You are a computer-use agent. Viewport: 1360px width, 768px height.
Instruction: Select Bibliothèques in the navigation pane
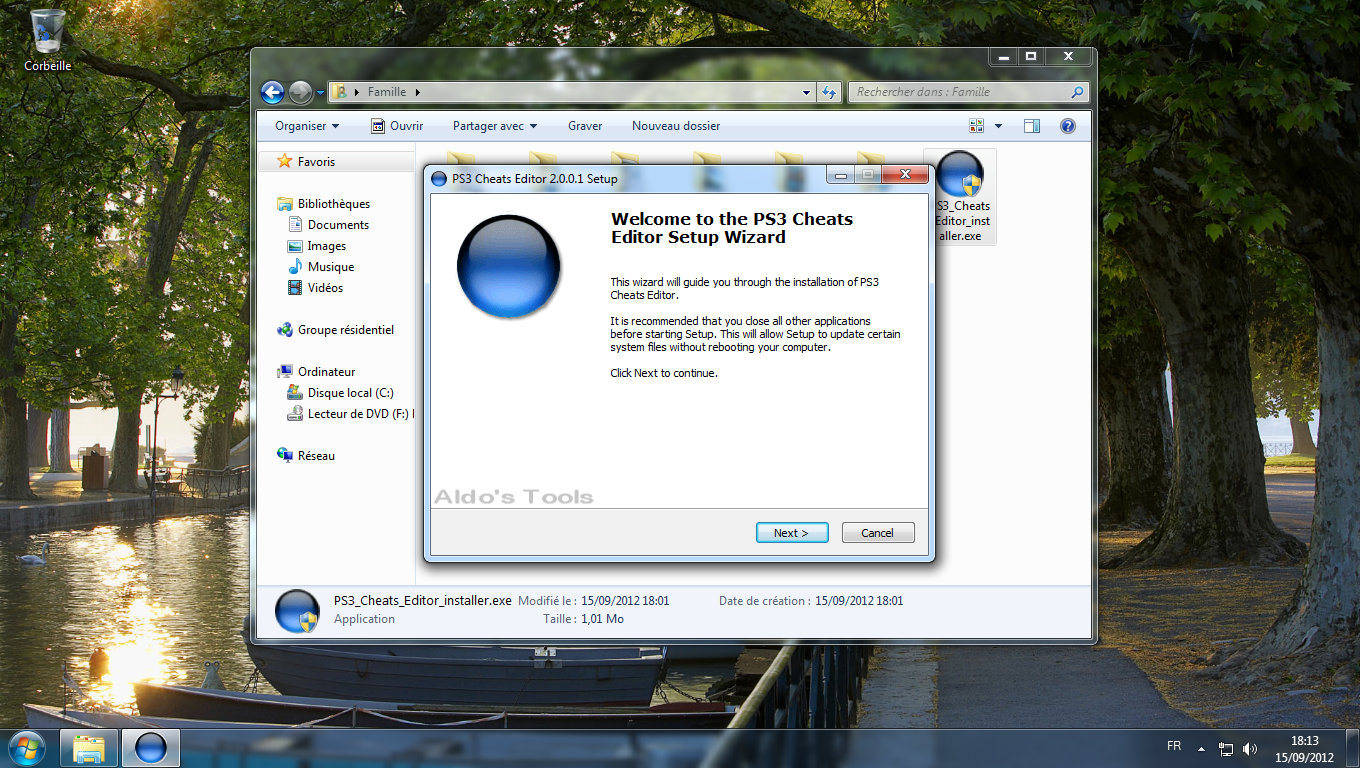(x=334, y=204)
